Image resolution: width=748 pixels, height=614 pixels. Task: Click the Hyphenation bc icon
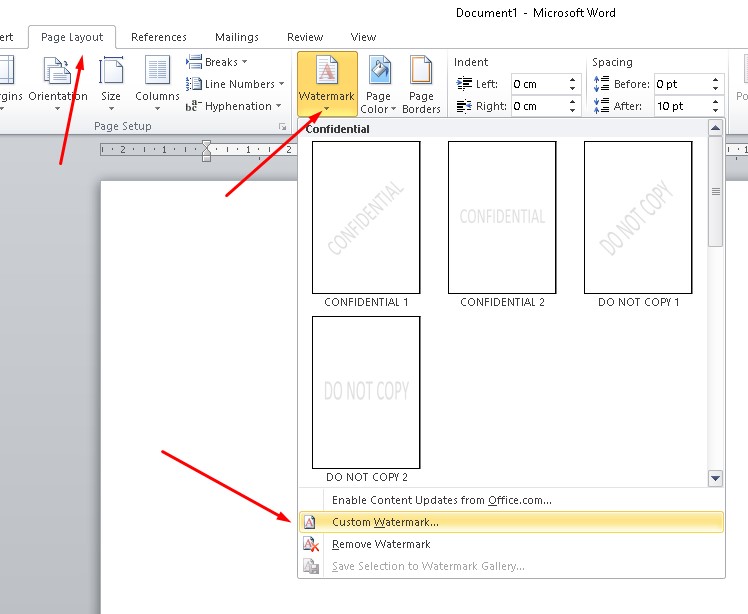[194, 106]
